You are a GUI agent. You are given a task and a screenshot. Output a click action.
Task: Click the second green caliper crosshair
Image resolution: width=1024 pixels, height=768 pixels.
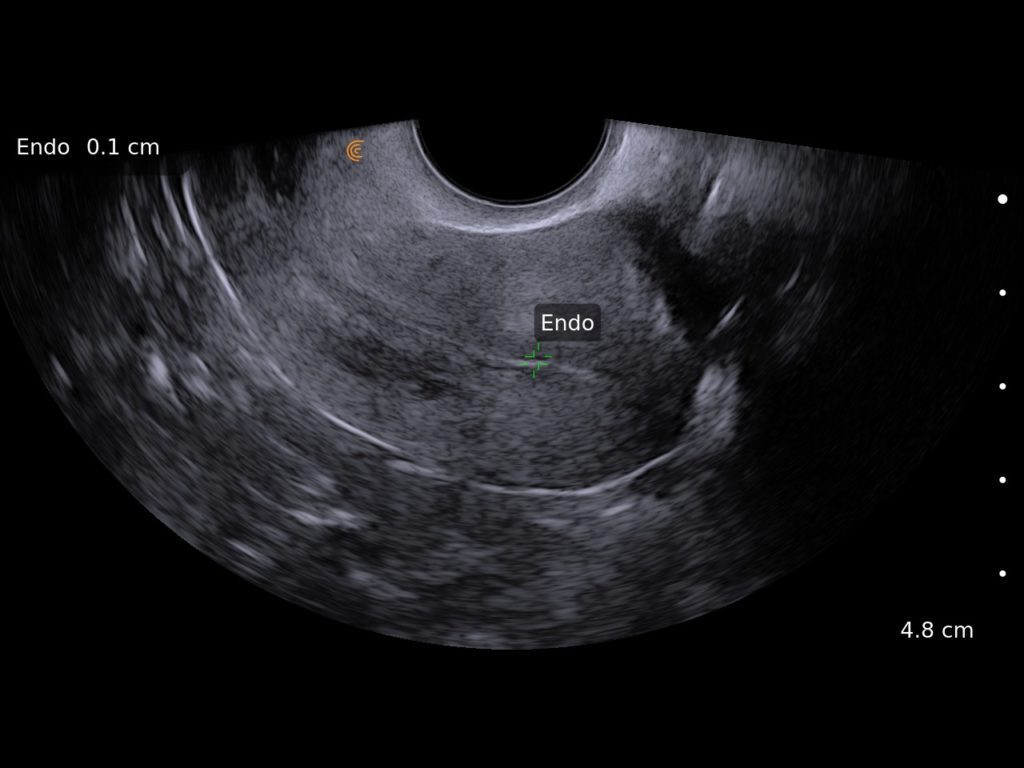pyautogui.click(x=538, y=366)
